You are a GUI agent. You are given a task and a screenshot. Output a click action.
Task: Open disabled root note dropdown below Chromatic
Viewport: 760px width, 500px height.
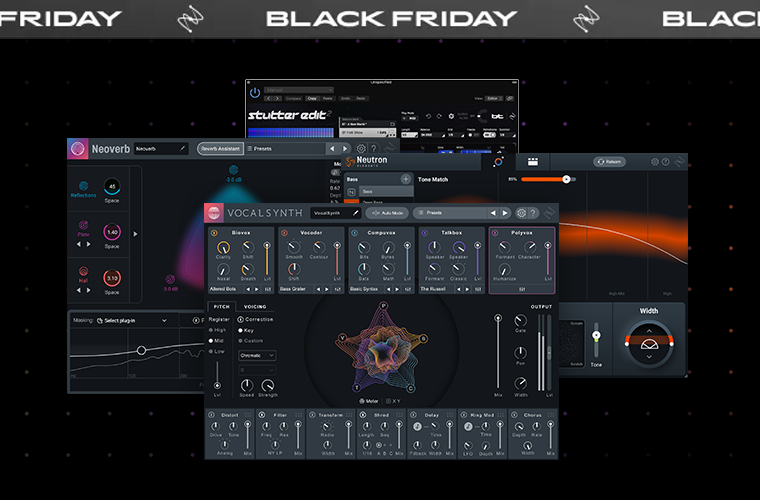tap(257, 370)
